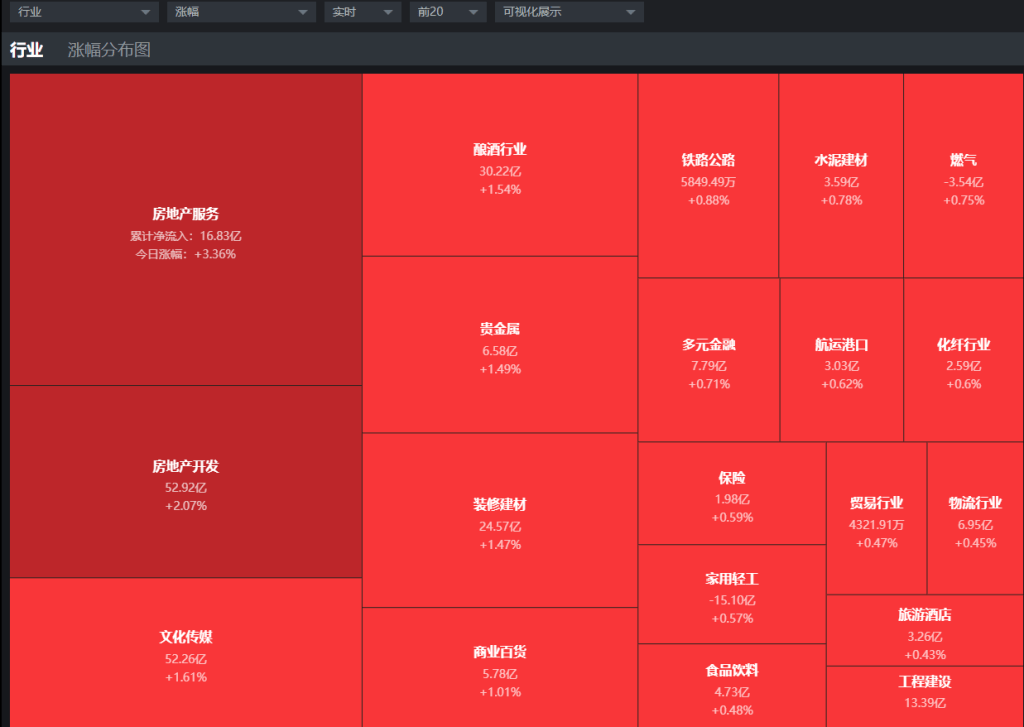Open the 商业百货 sector tile
1024x727 pixels.
499,667
